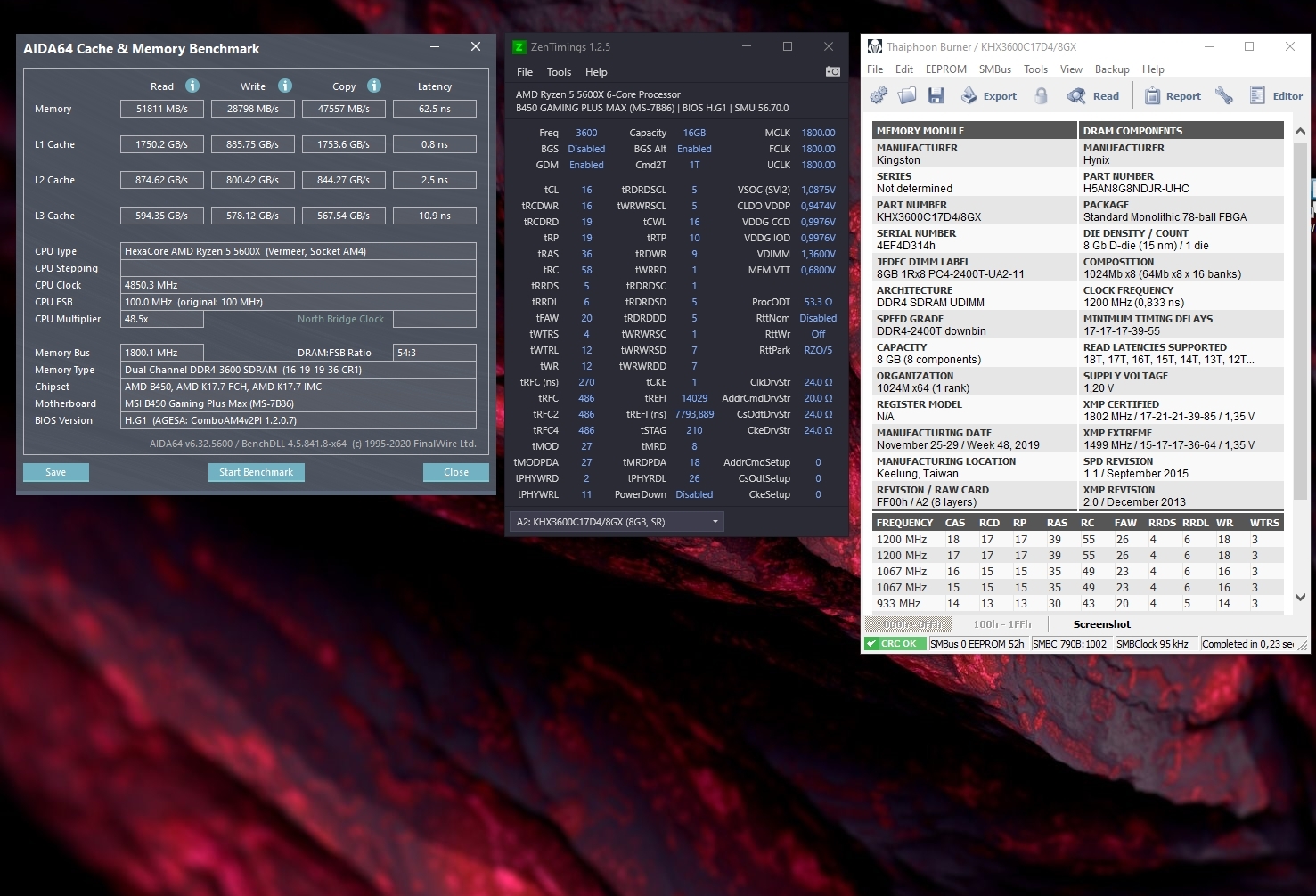The height and width of the screenshot is (896, 1316).
Task: Click the L3 Cache latency 10.9 ns field
Action: (435, 216)
